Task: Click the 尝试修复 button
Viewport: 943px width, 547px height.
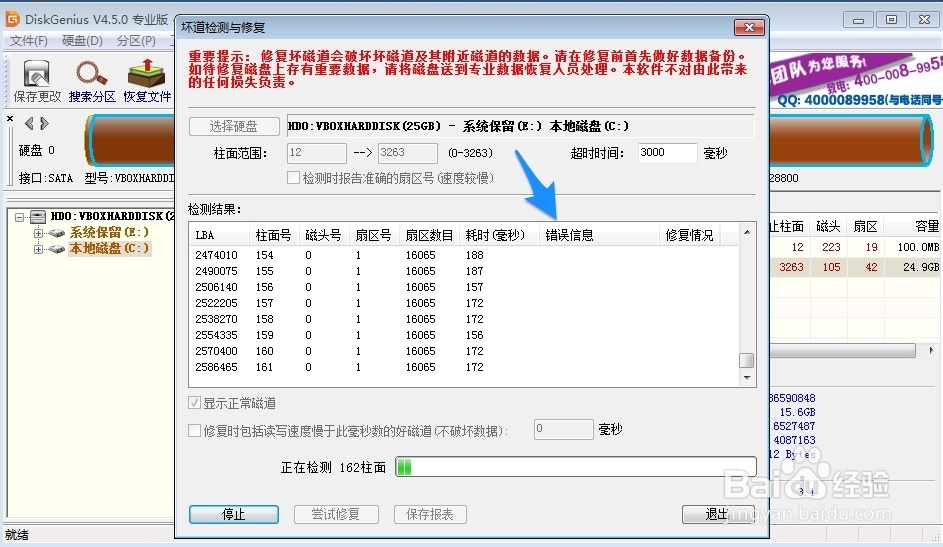Action: coord(336,515)
